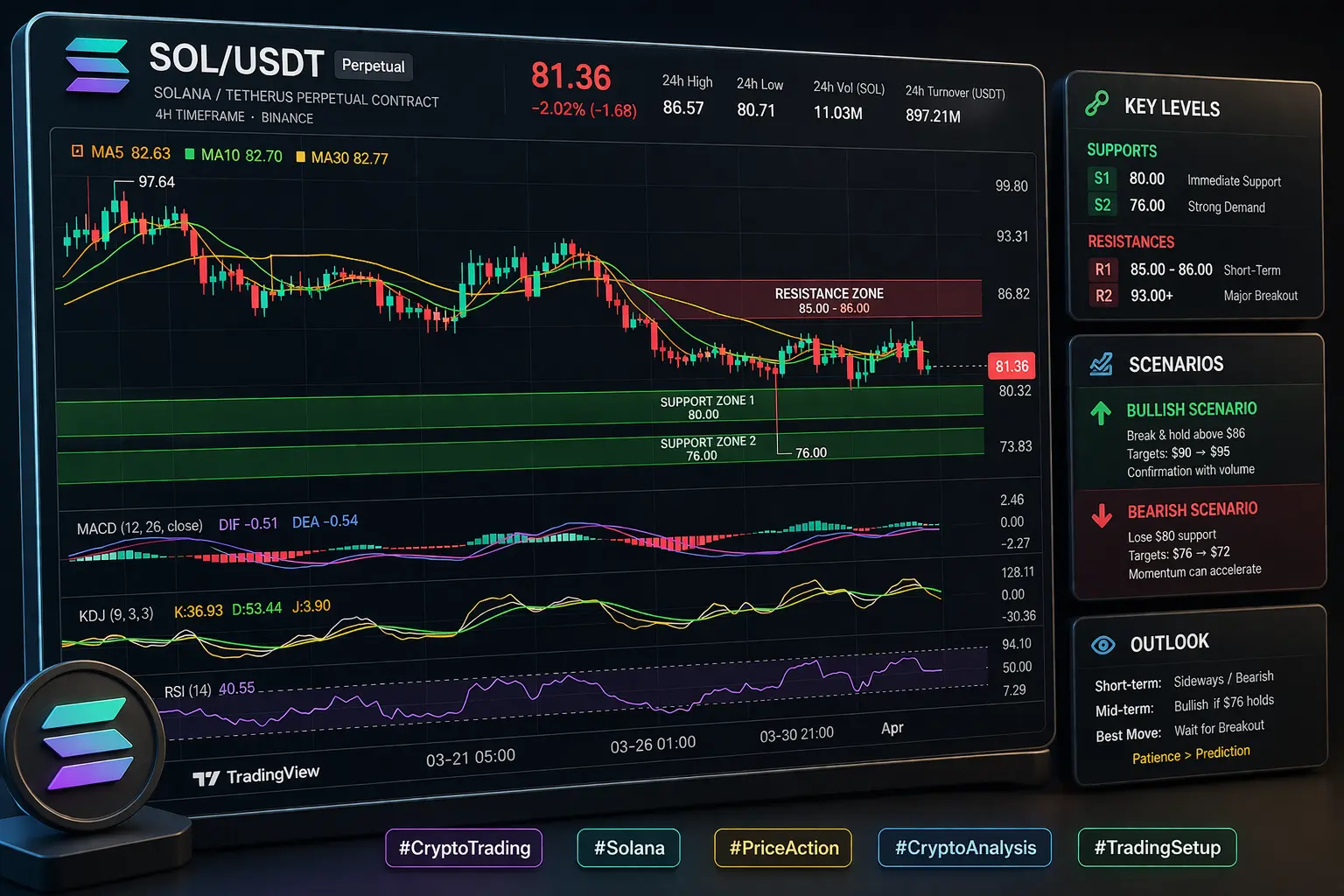Image resolution: width=1344 pixels, height=896 pixels.
Task: Click the eye icon beside Outlook
Action: pos(1103,646)
